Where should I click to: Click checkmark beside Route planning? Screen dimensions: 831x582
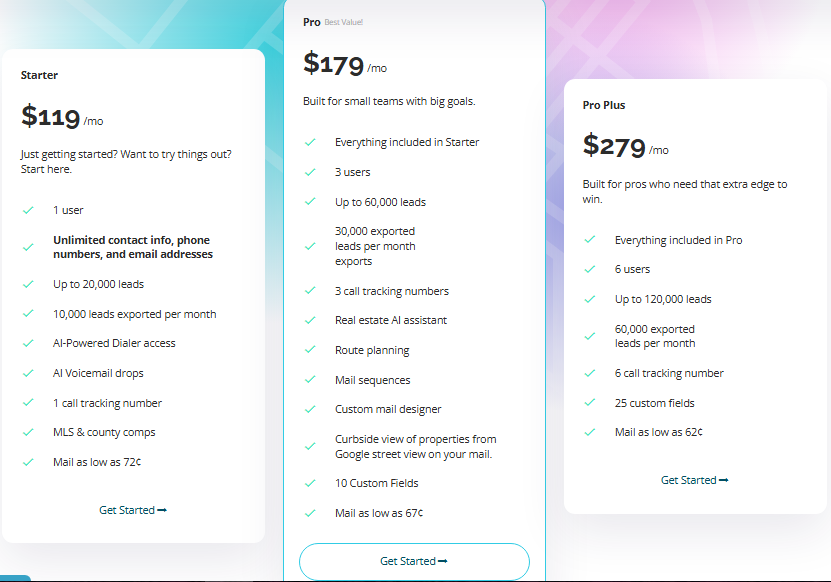coord(310,350)
